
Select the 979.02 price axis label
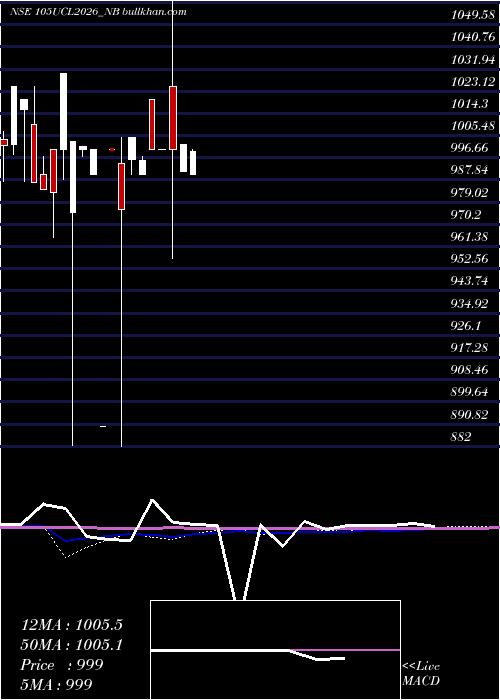(469, 192)
